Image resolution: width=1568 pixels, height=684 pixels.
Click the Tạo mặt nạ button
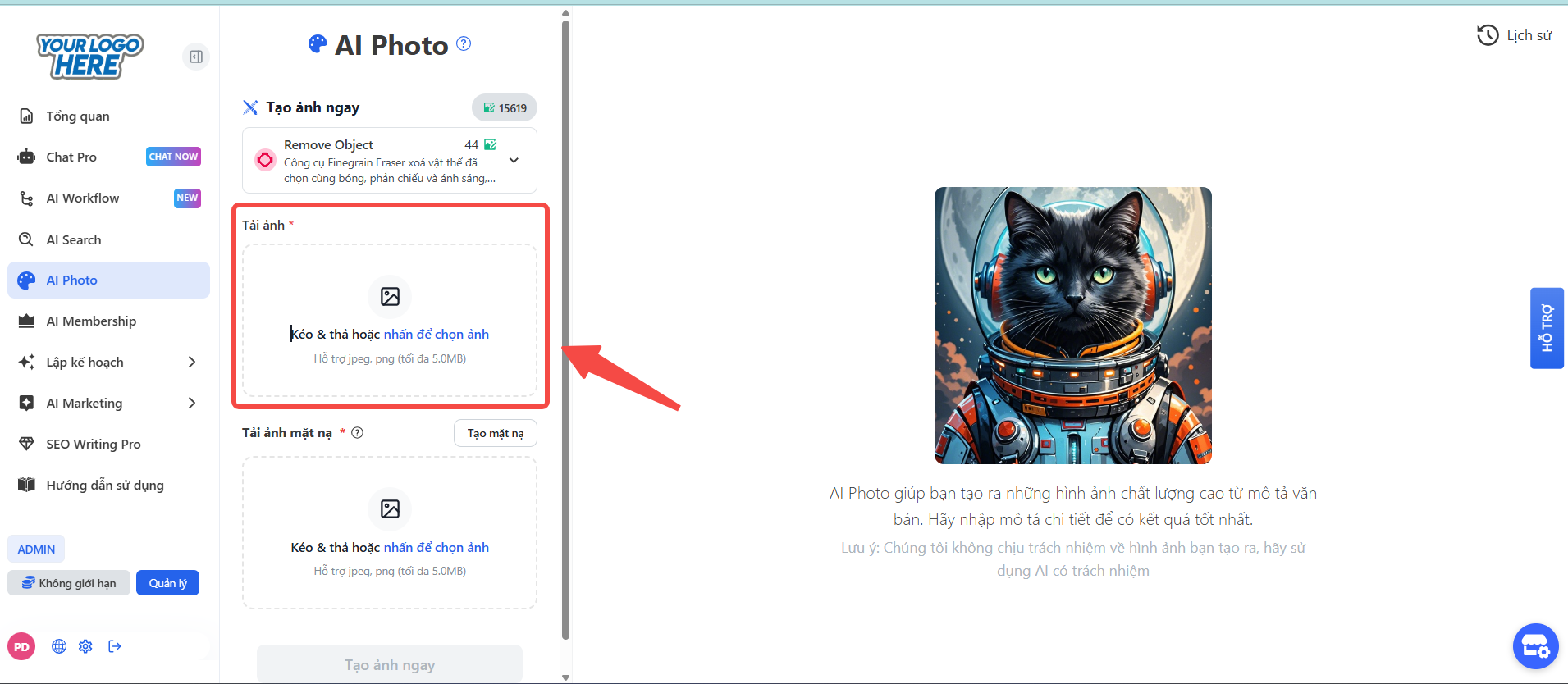coord(495,433)
